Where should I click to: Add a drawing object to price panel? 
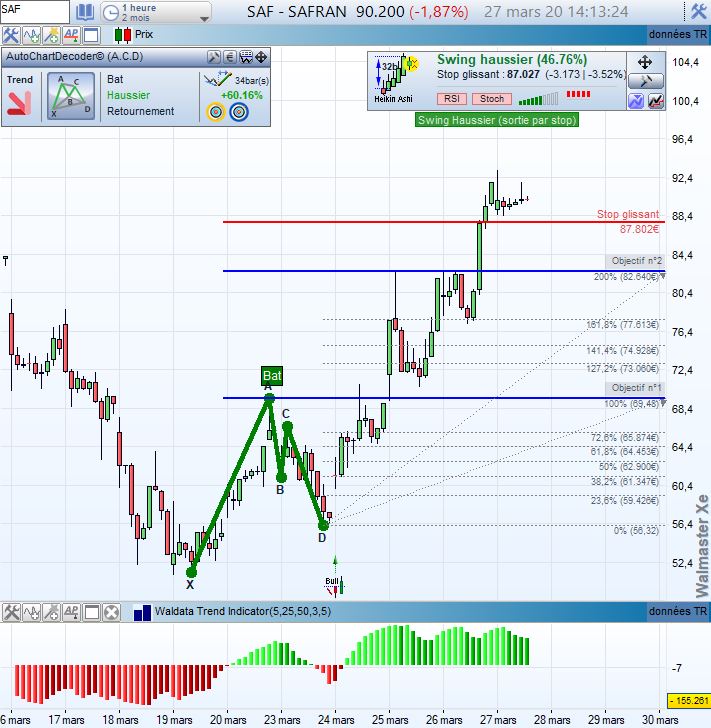[x=51, y=35]
